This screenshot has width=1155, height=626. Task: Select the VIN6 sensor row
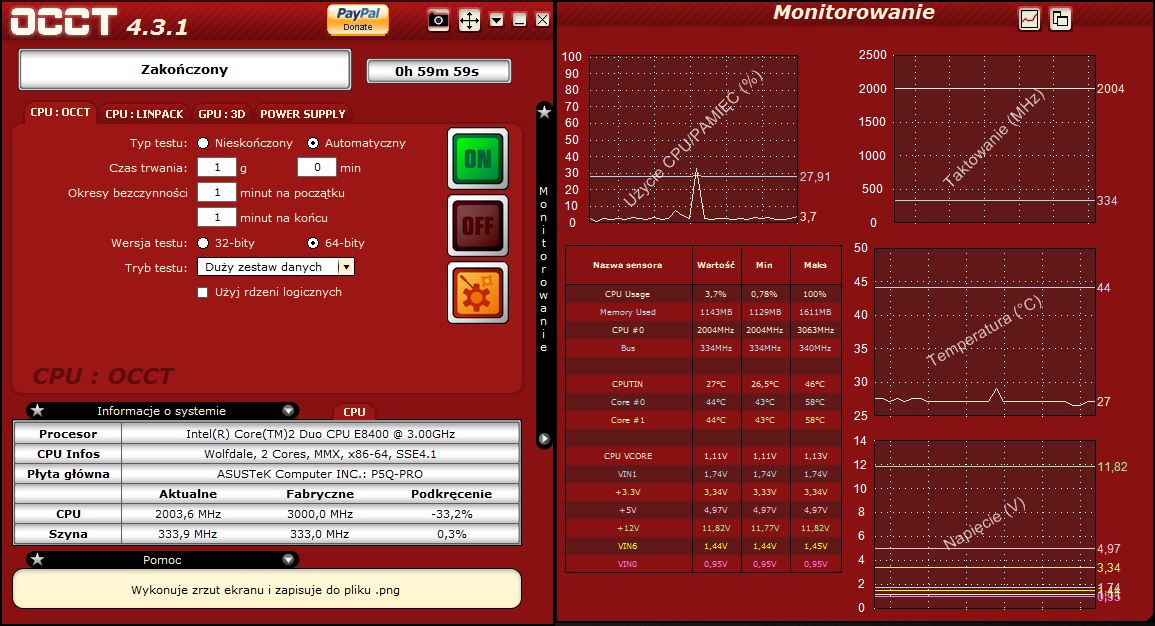(x=703, y=546)
